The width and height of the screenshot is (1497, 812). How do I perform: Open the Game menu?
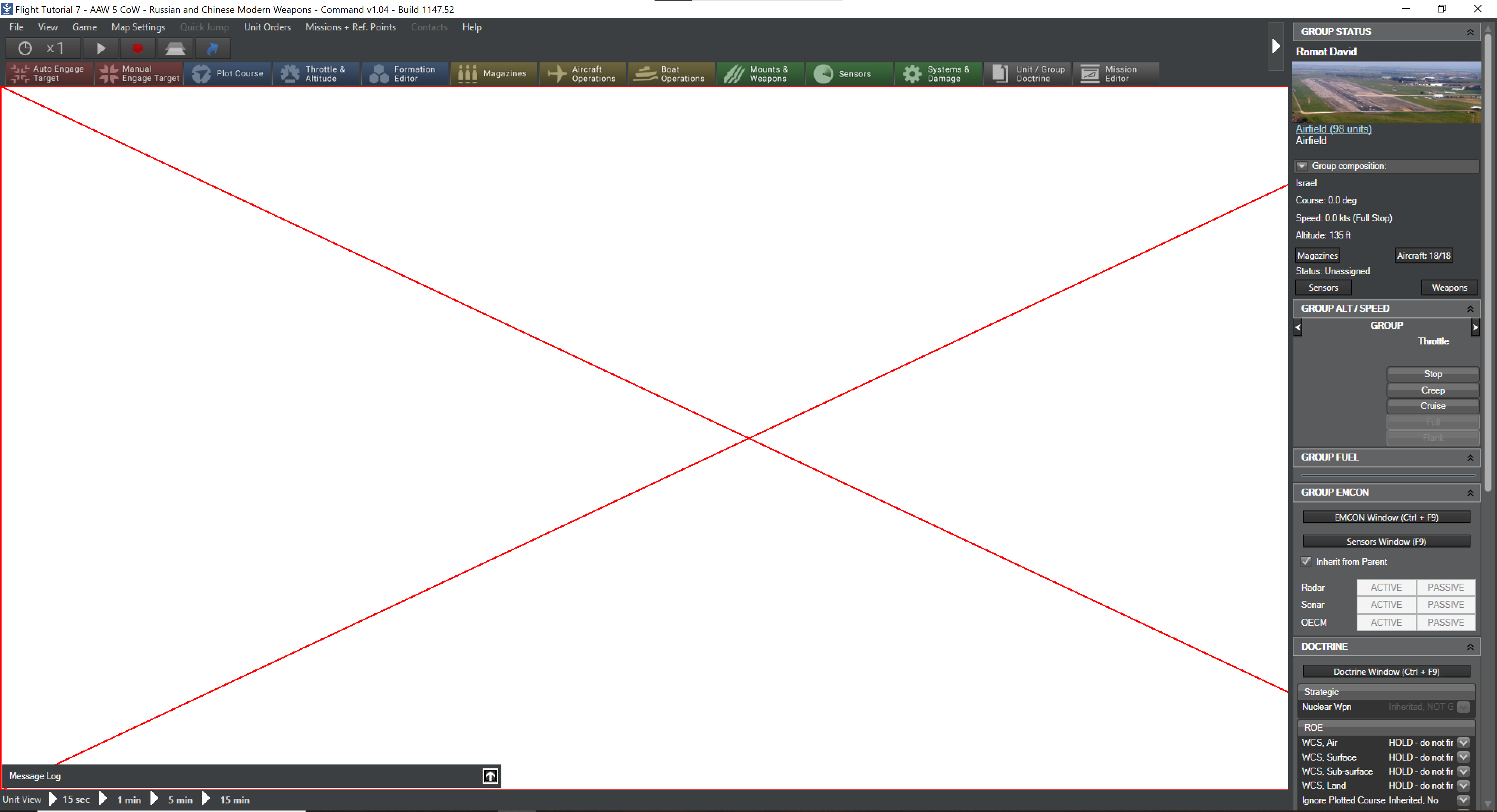point(84,27)
